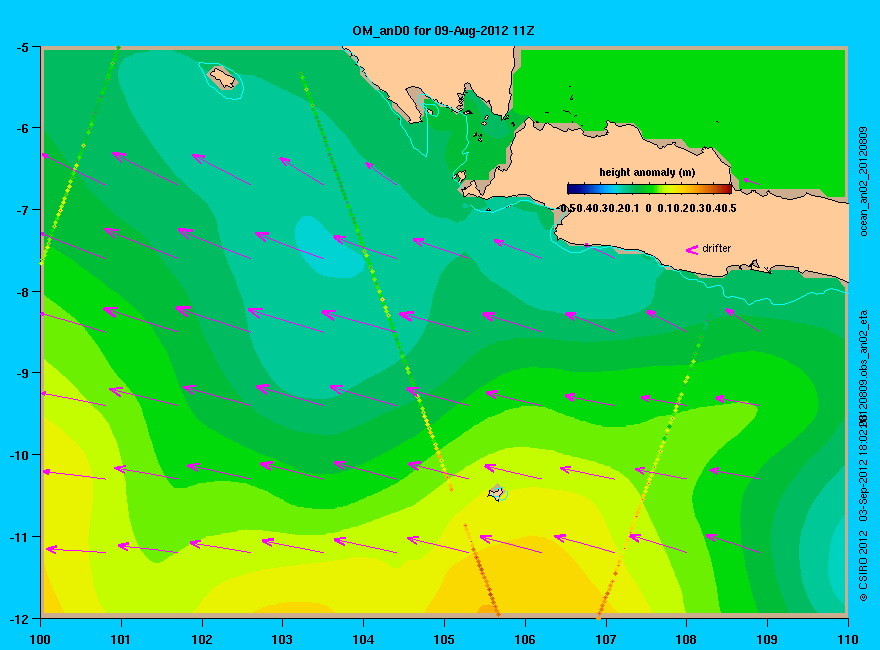The height and width of the screenshot is (650, 880).
Task: Click the height anomaly color bar
Action: click(x=649, y=189)
